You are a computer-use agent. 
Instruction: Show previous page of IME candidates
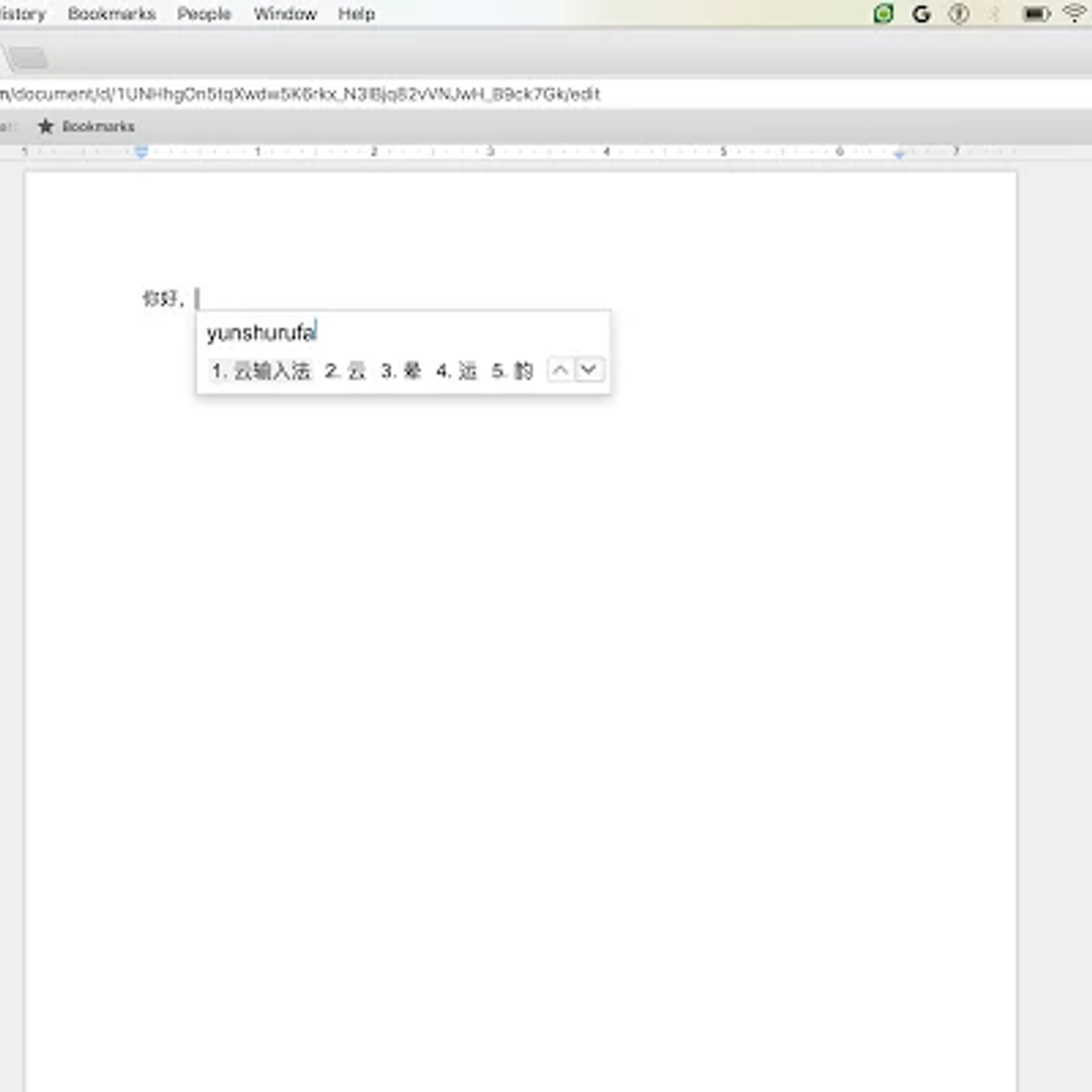(561, 369)
